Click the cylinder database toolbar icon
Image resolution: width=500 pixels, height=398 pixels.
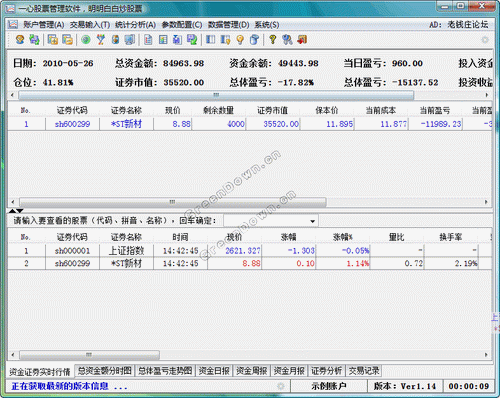(254, 40)
